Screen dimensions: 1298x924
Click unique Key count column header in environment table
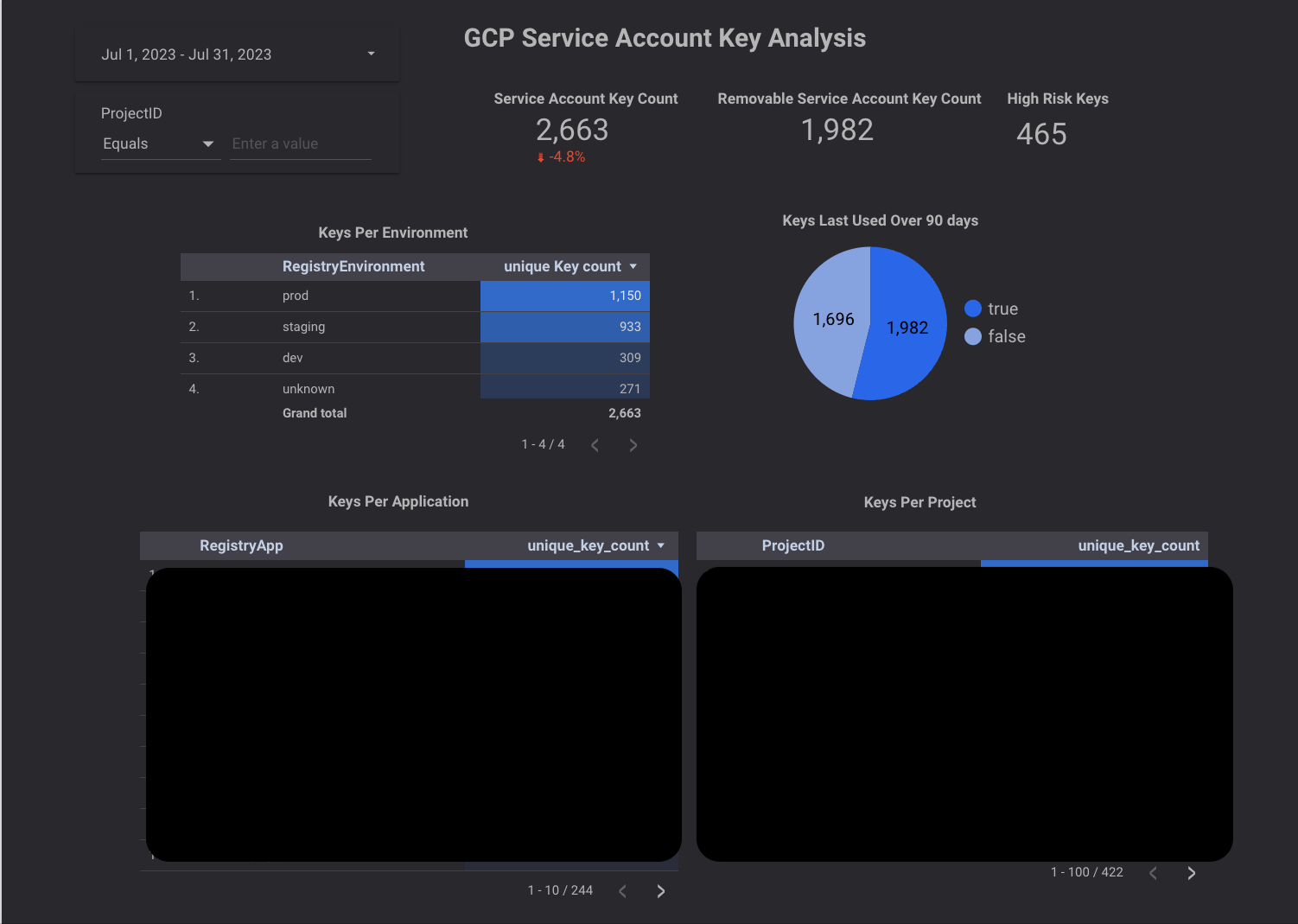563,266
